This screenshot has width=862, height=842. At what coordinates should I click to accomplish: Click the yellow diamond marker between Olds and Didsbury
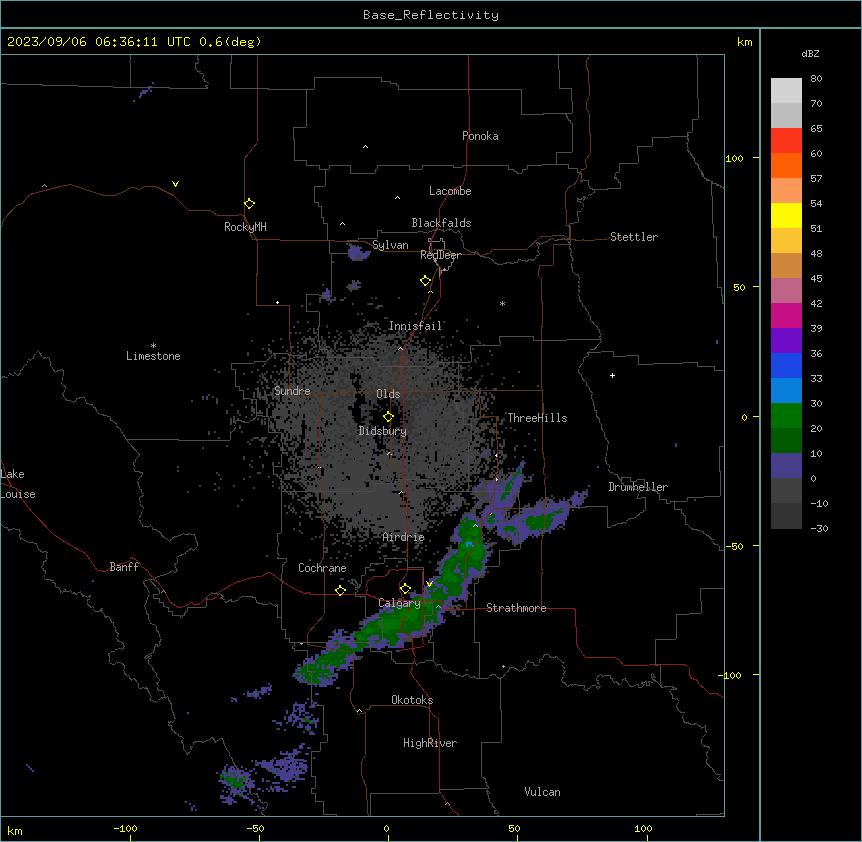[x=389, y=417]
